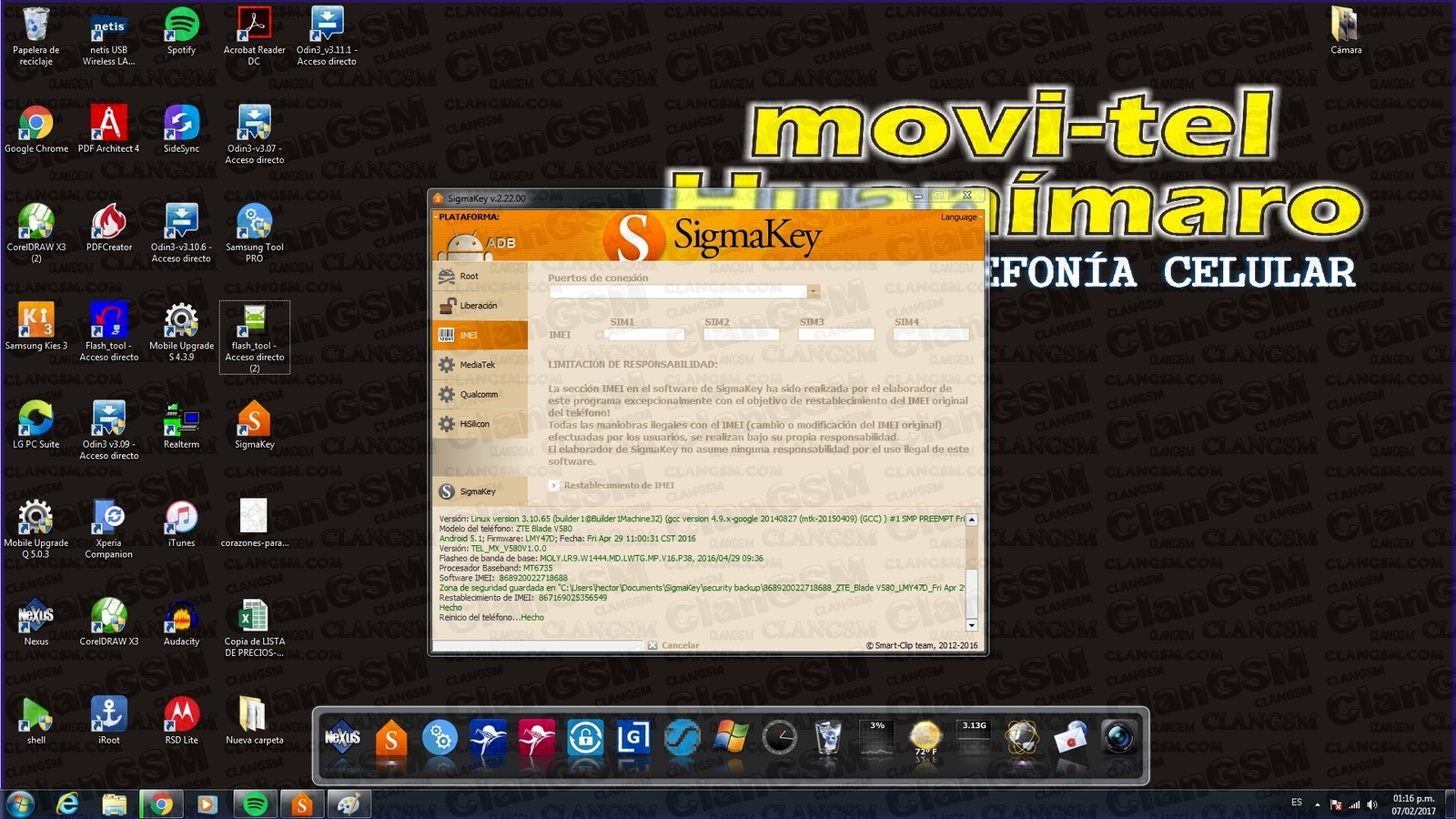Click the blue G bracket icon in the dock

click(x=633, y=737)
